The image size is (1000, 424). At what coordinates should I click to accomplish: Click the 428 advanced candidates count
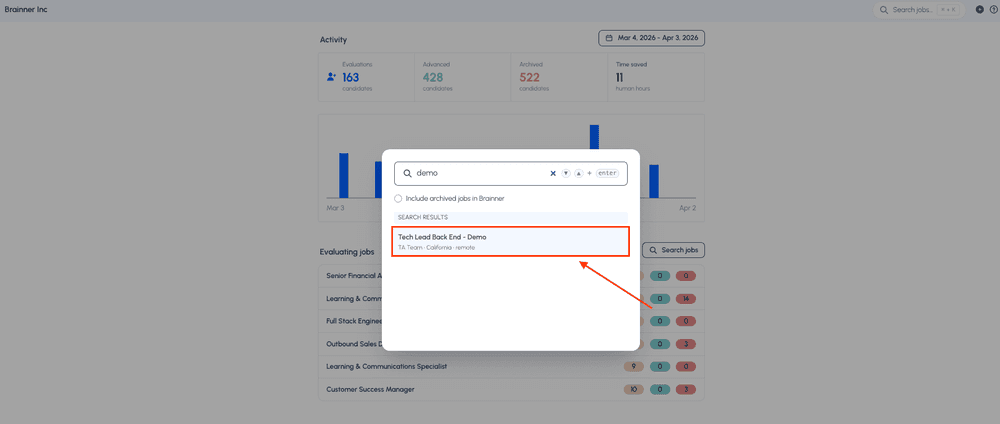432,77
